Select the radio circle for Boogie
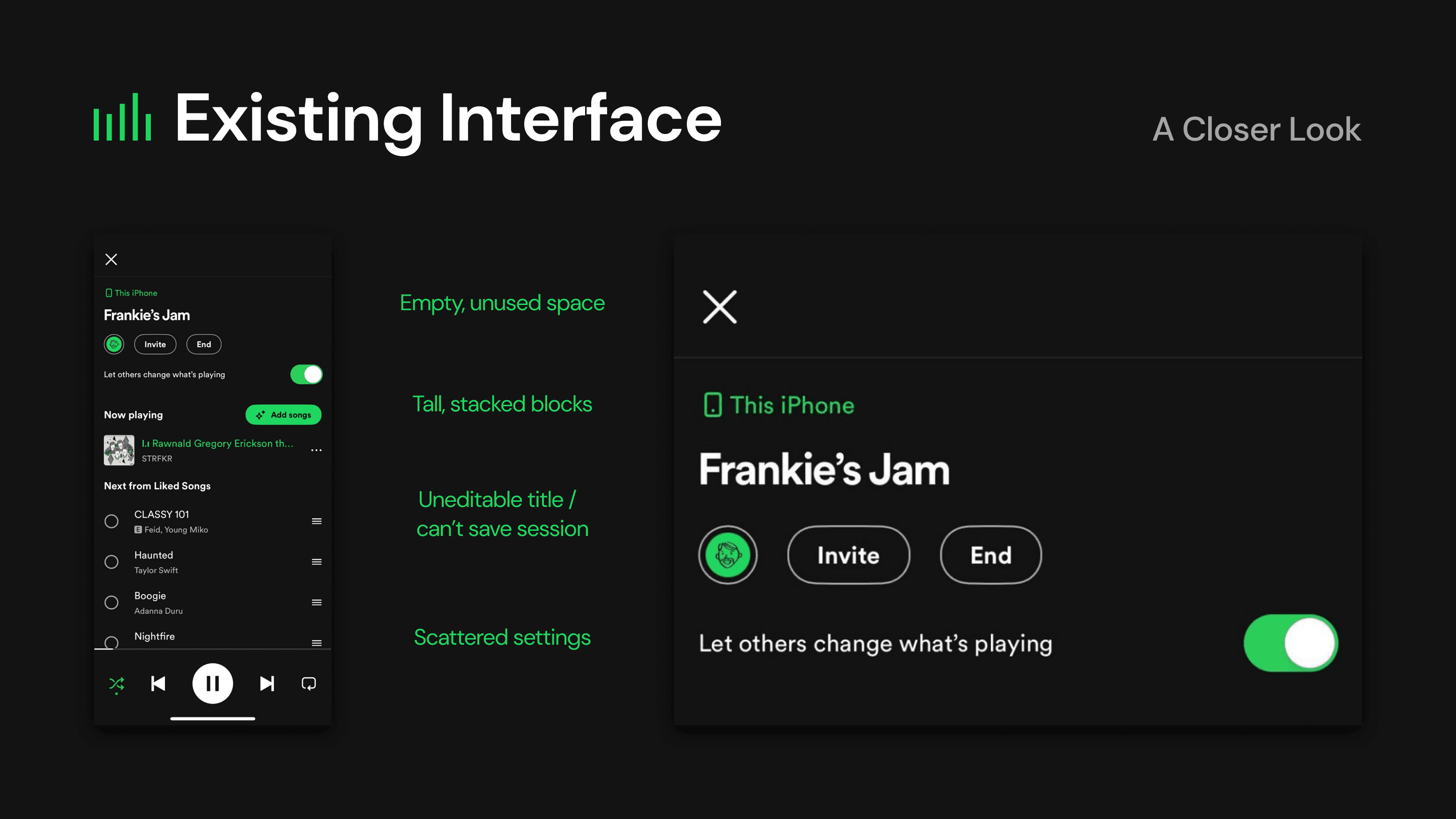Image resolution: width=1456 pixels, height=819 pixels. click(111, 603)
